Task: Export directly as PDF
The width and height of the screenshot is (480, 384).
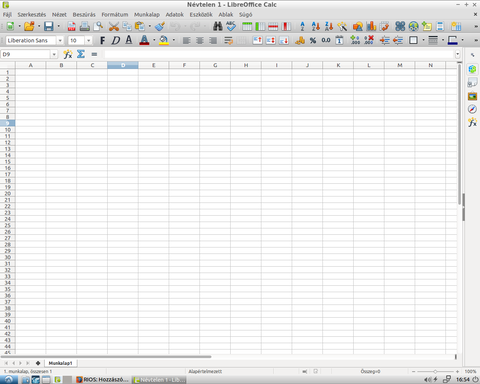Action: 71,26
